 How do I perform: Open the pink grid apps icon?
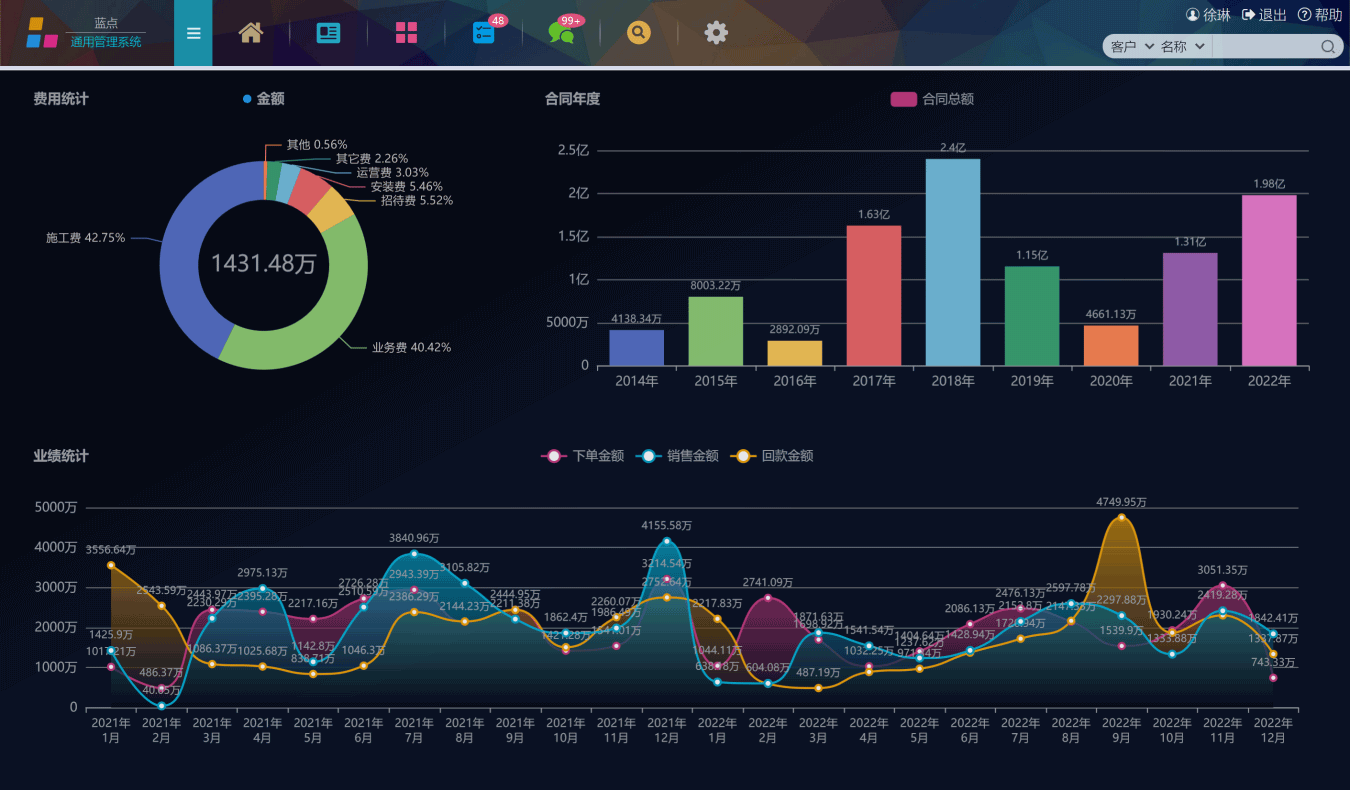pyautogui.click(x=406, y=33)
